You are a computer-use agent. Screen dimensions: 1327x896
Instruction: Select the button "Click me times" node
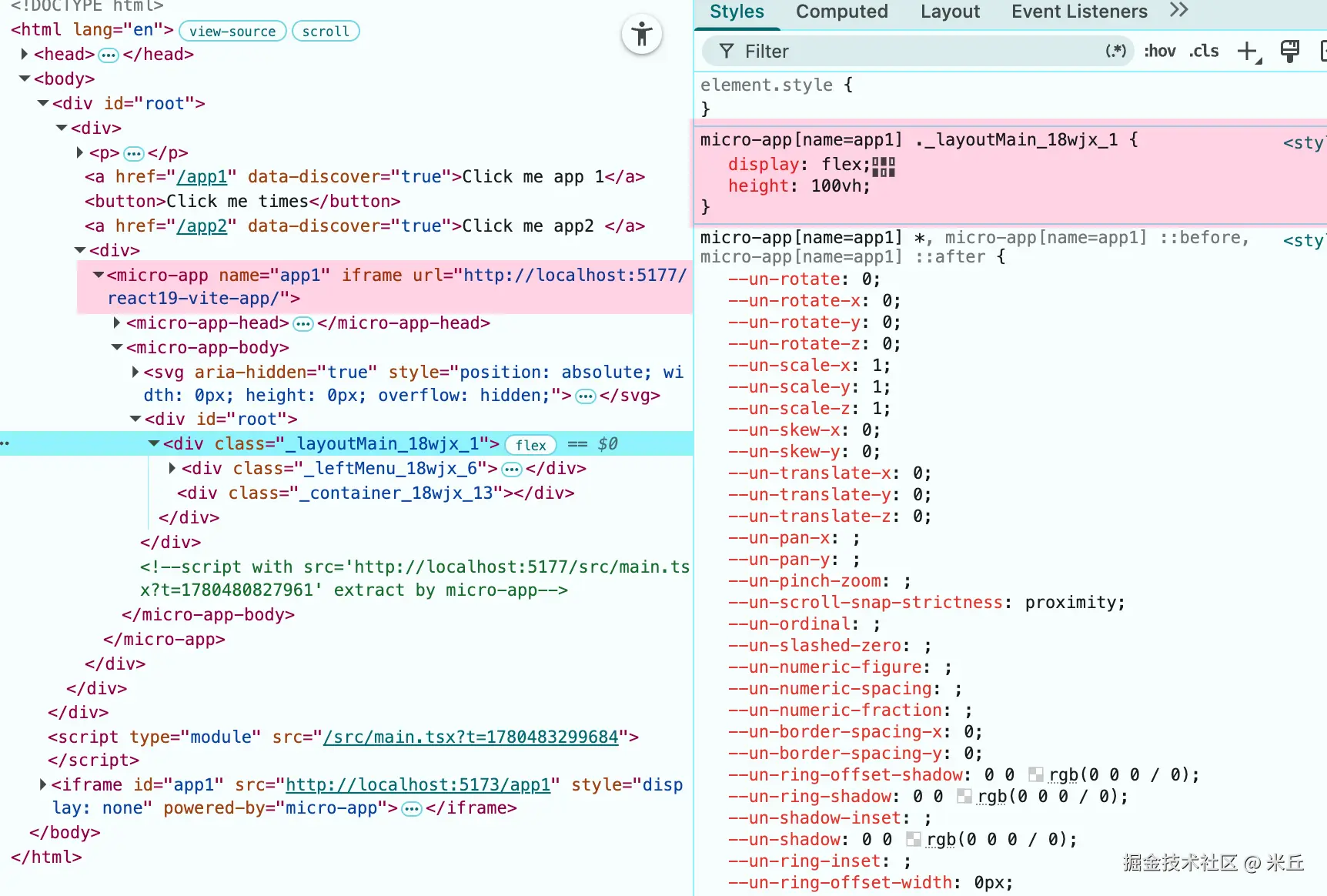(242, 202)
